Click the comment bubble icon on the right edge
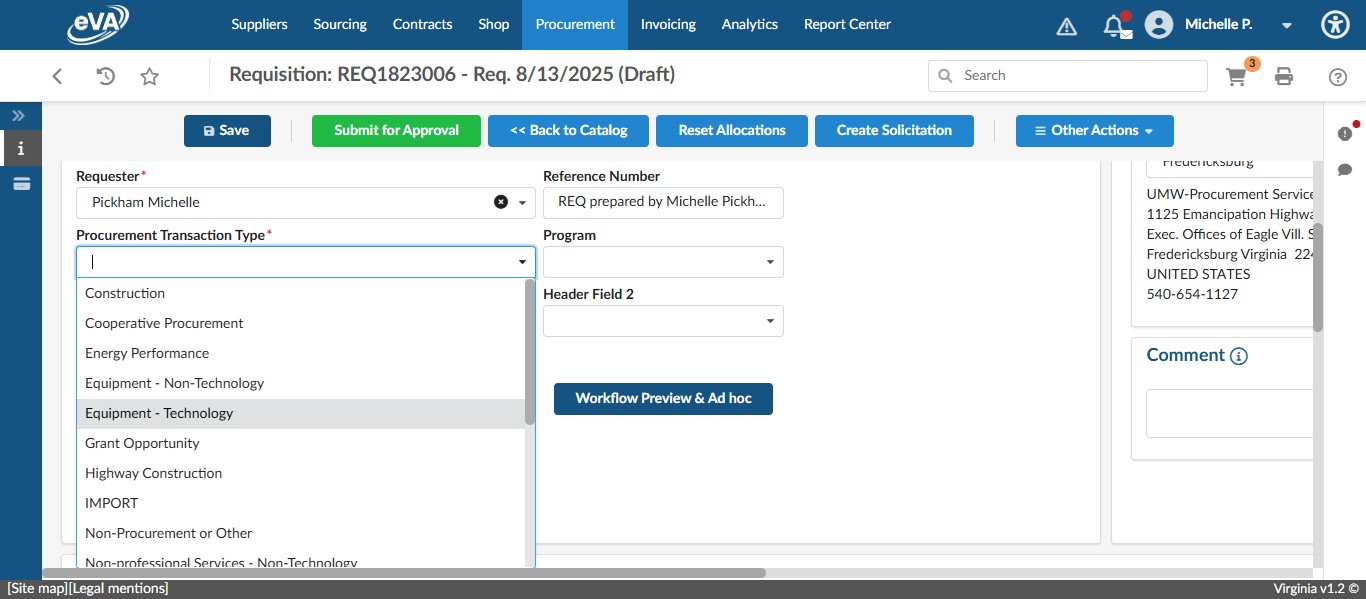The width and height of the screenshot is (1366, 599). pos(1345,170)
